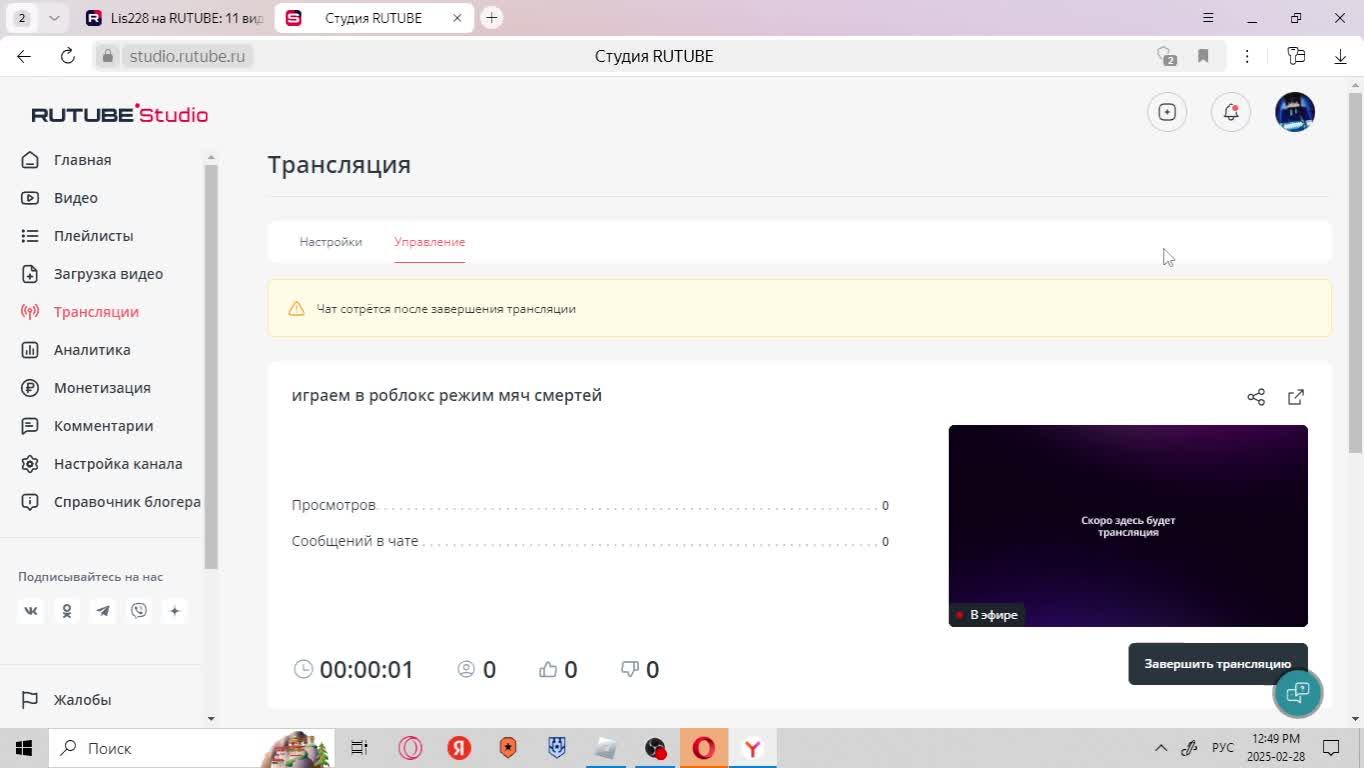Reload the page with refresh icon
This screenshot has width=1364, height=768.
coord(68,56)
